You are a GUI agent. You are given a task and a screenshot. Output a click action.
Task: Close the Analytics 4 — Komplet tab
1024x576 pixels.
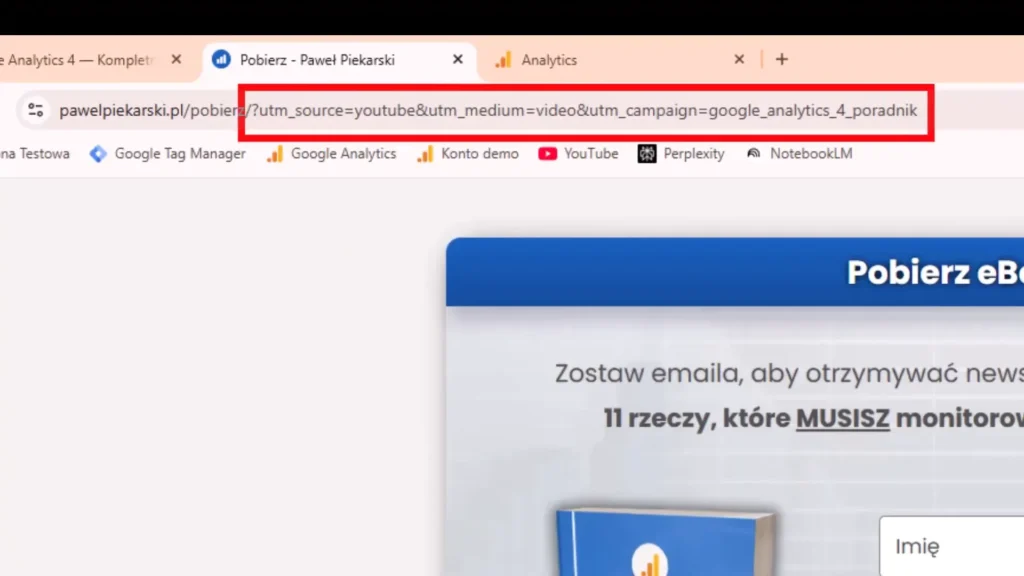tap(176, 59)
